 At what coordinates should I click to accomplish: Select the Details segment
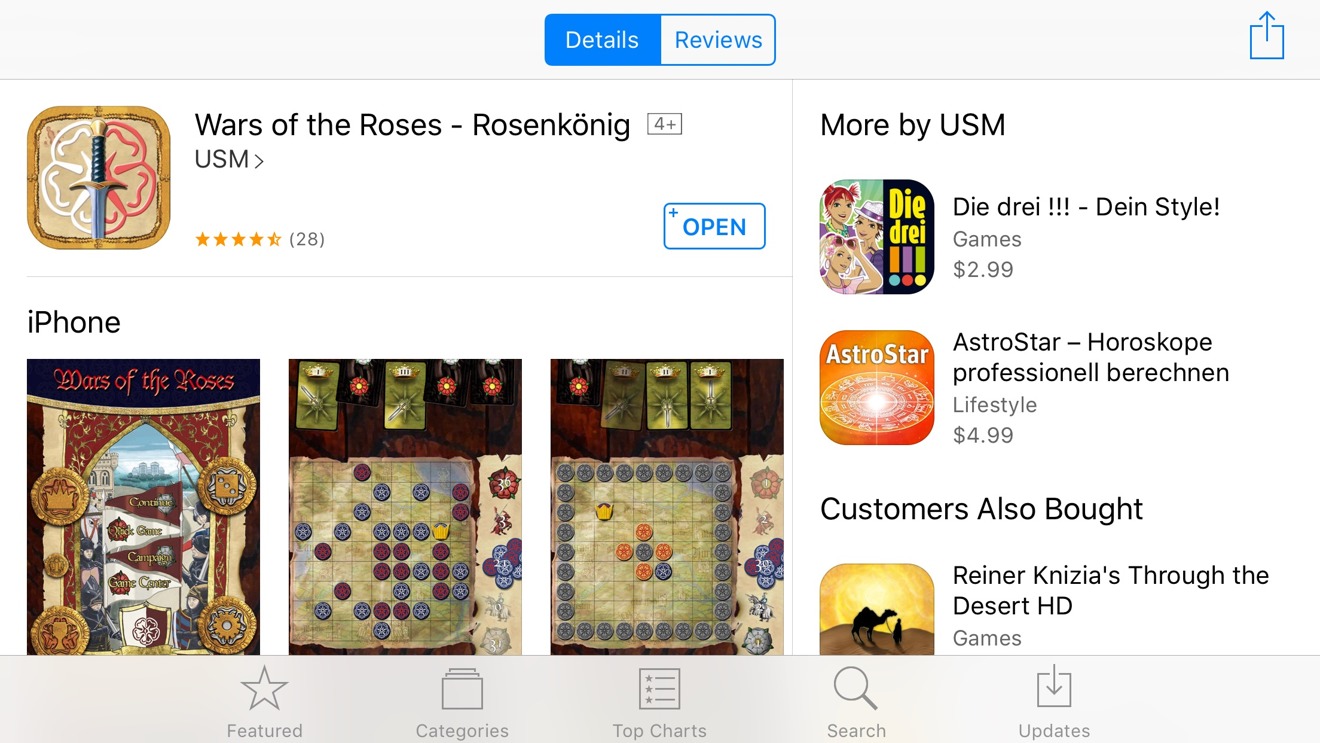pyautogui.click(x=602, y=40)
